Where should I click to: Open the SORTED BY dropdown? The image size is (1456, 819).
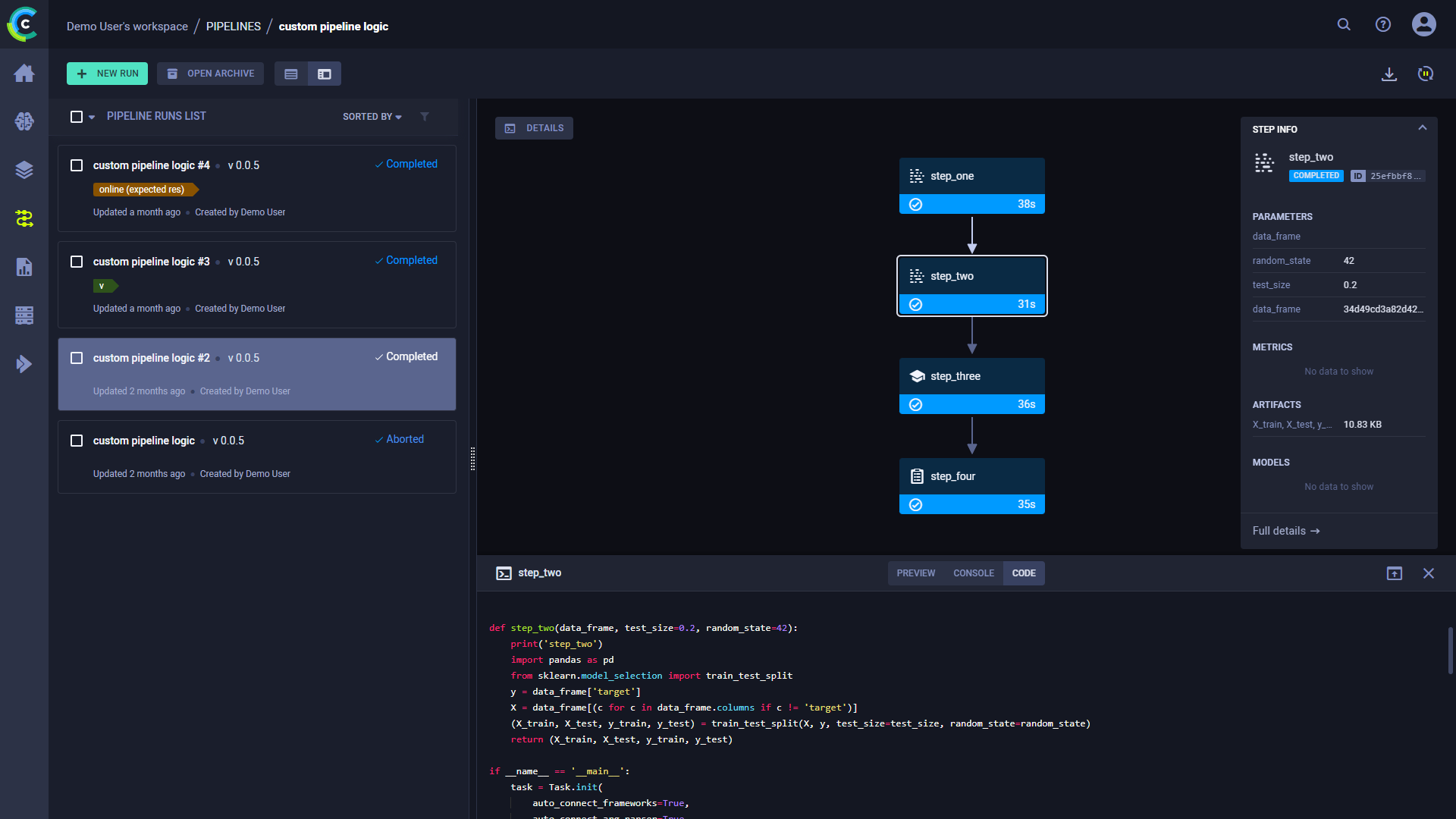point(371,117)
